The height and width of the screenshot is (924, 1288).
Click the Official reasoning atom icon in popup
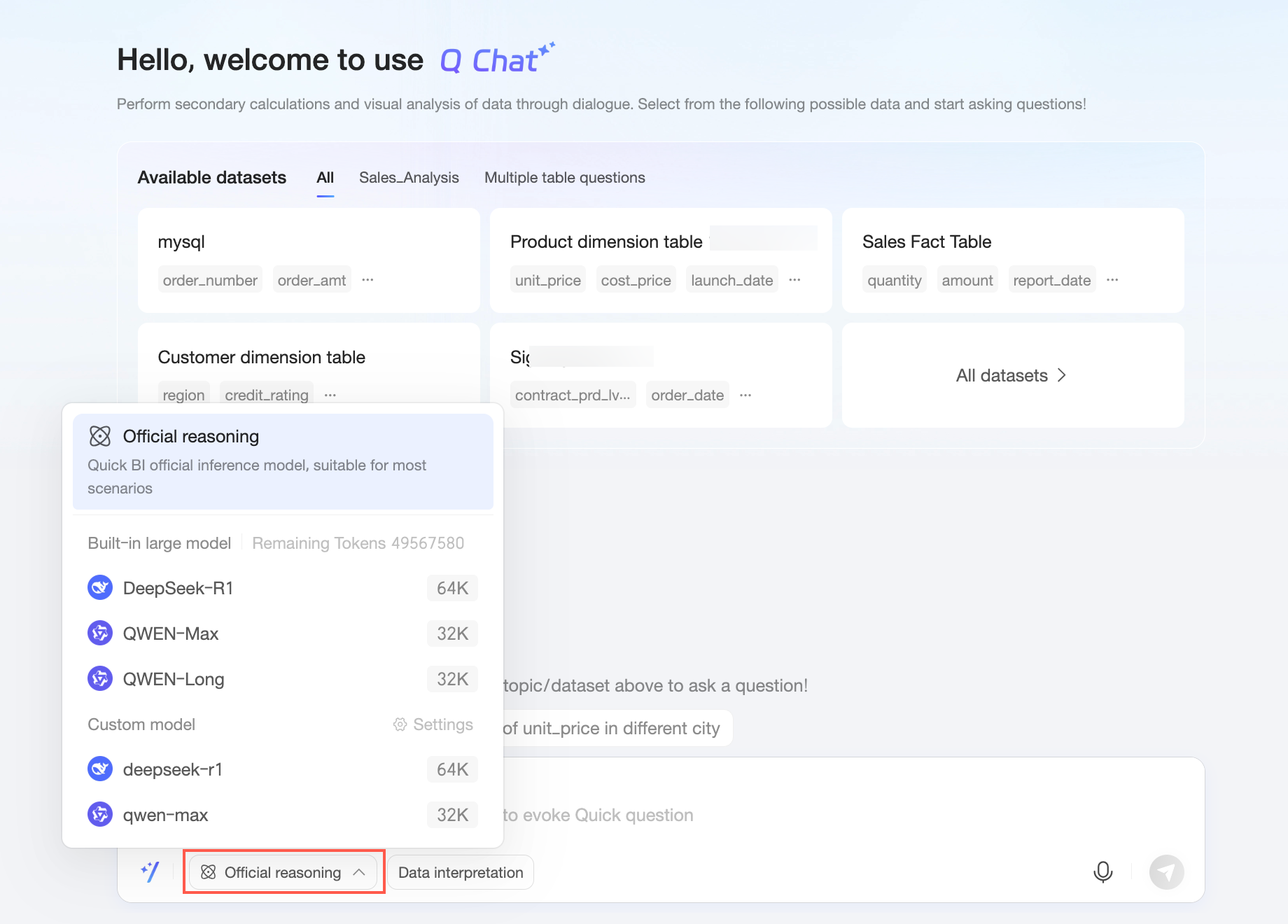tap(100, 436)
